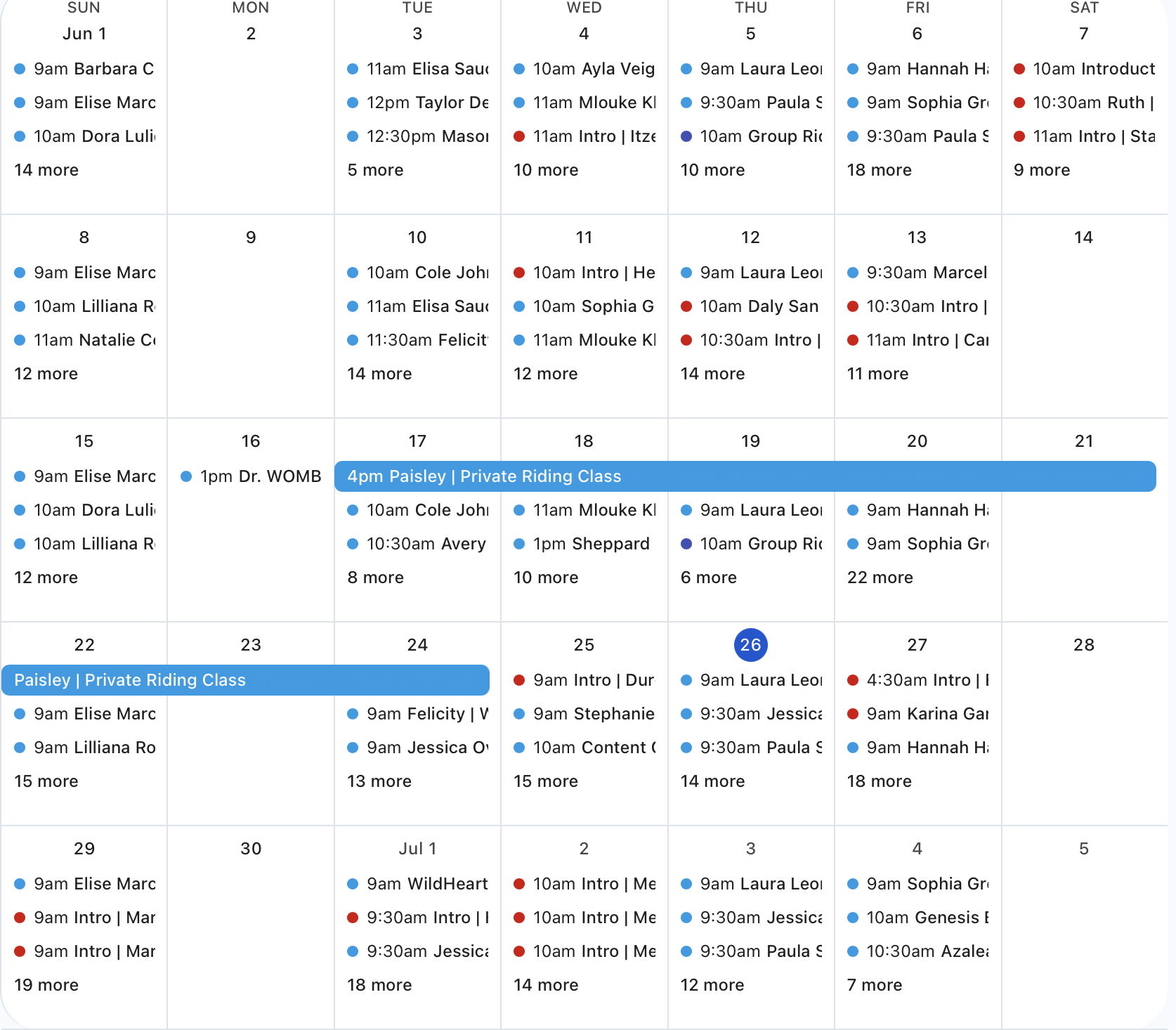
Task: Open the 9am WildHeart event on Jul 1
Action: [x=426, y=884]
